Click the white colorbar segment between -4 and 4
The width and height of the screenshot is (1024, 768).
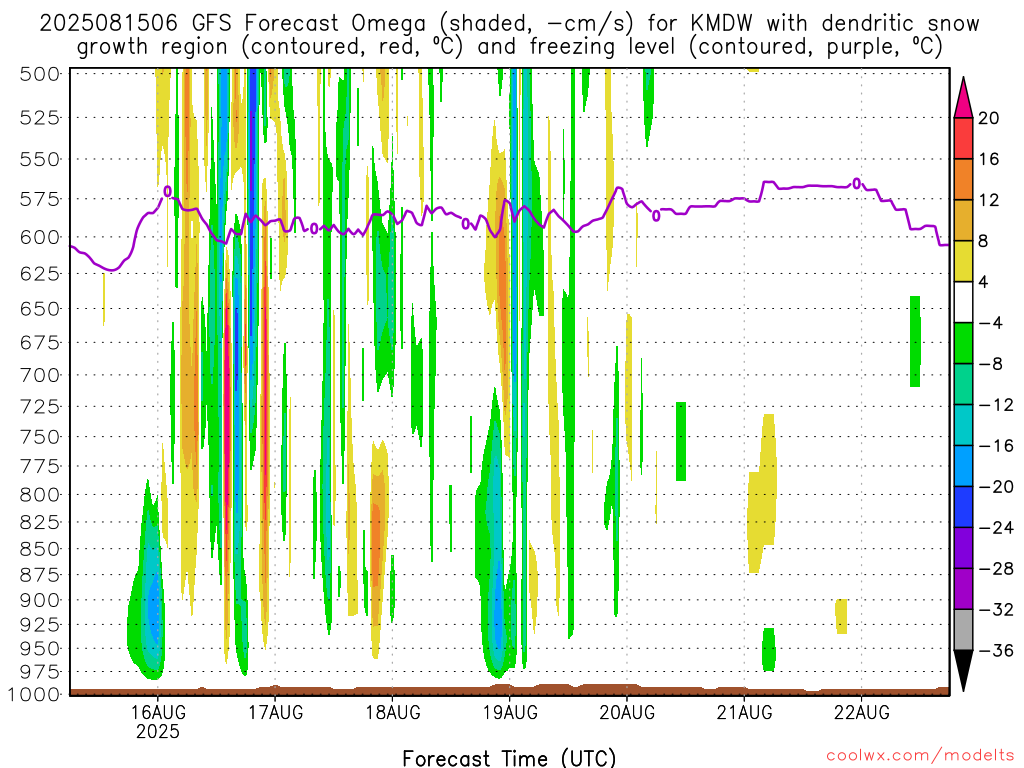click(963, 302)
